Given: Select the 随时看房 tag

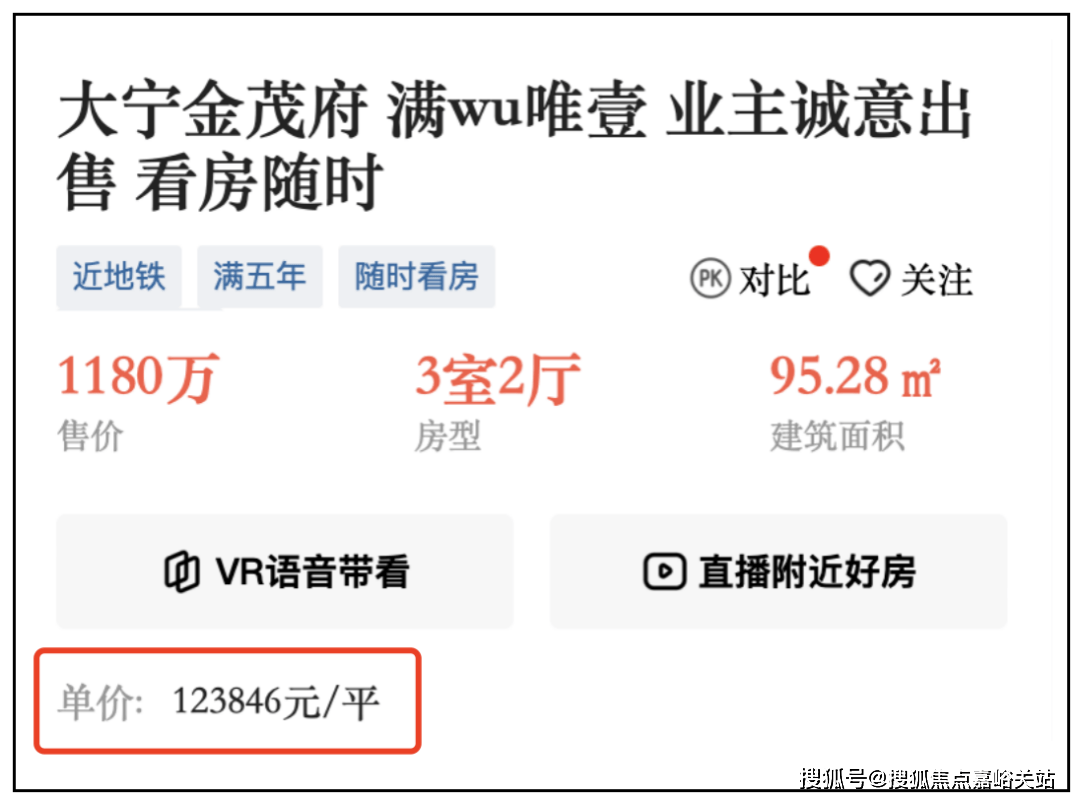Looking at the screenshot, I should point(417,277).
